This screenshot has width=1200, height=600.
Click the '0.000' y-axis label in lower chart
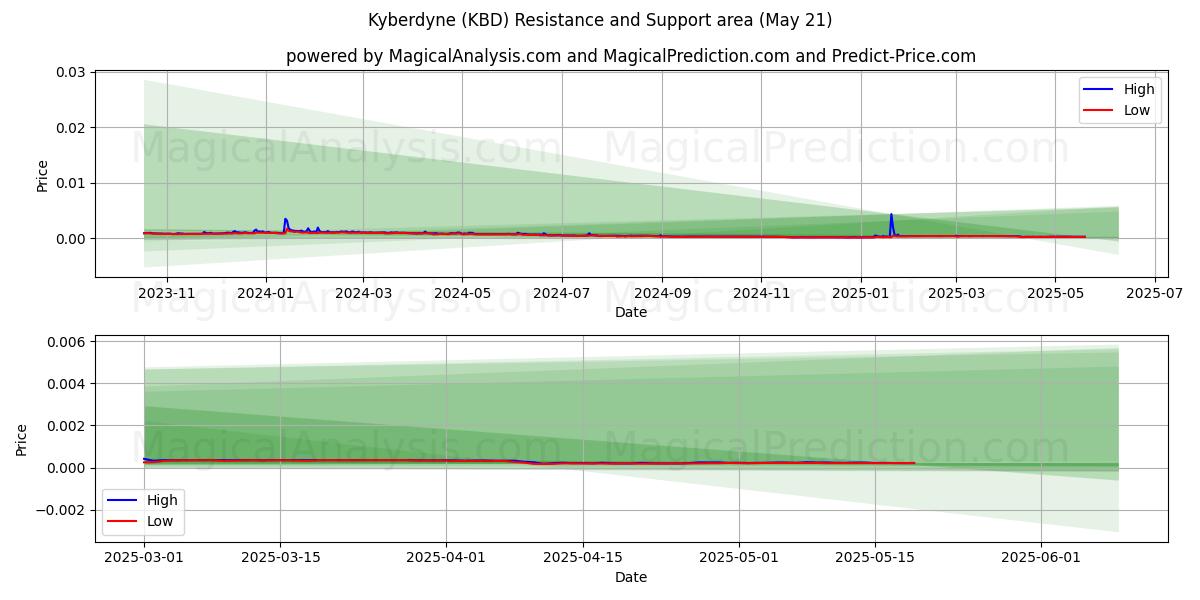coord(69,468)
